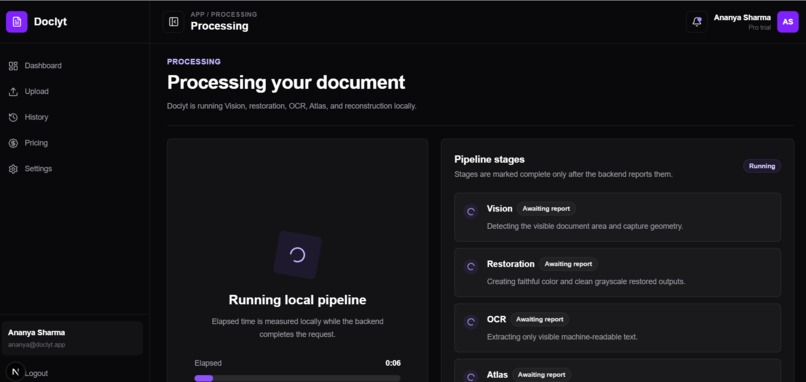Screen dimensions: 806x382
Task: Click the OCR Awaiting report badge
Action: pos(540,319)
